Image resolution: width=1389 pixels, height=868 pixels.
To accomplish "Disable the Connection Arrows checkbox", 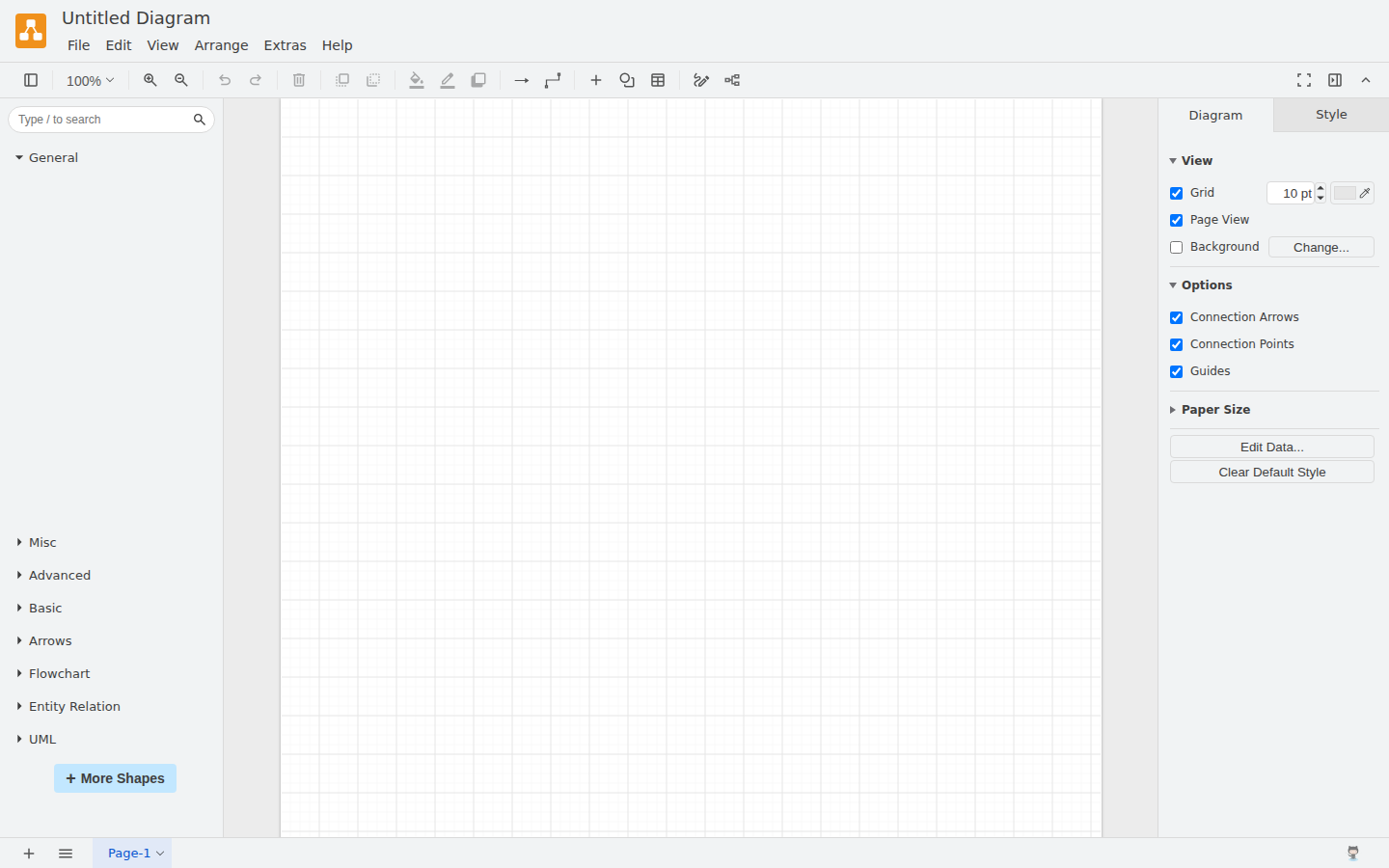I will tap(1176, 317).
